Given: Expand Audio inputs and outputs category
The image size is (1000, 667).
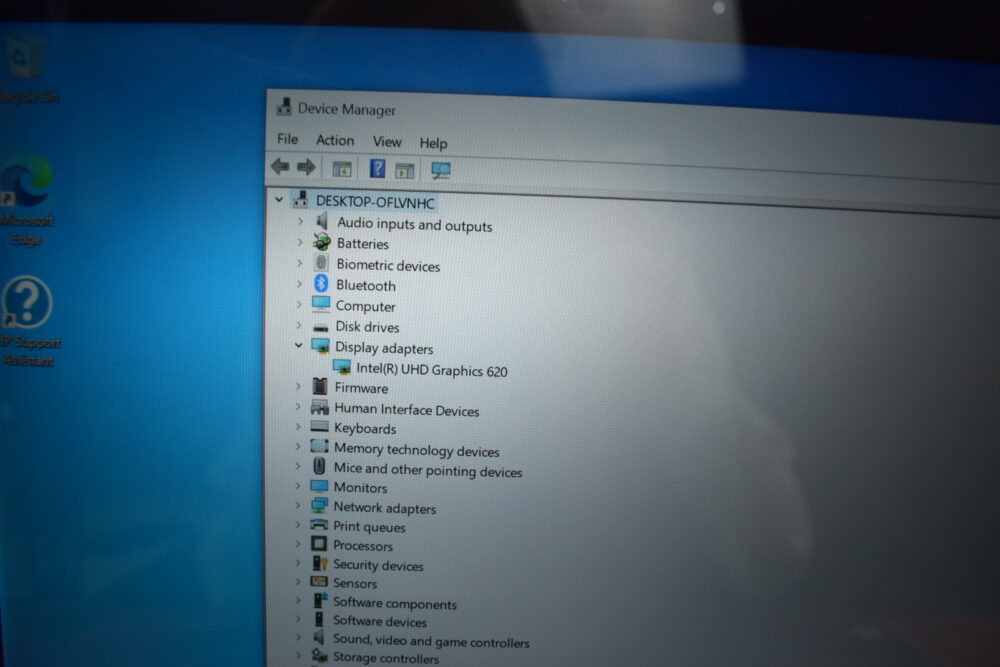Looking at the screenshot, I should [300, 221].
